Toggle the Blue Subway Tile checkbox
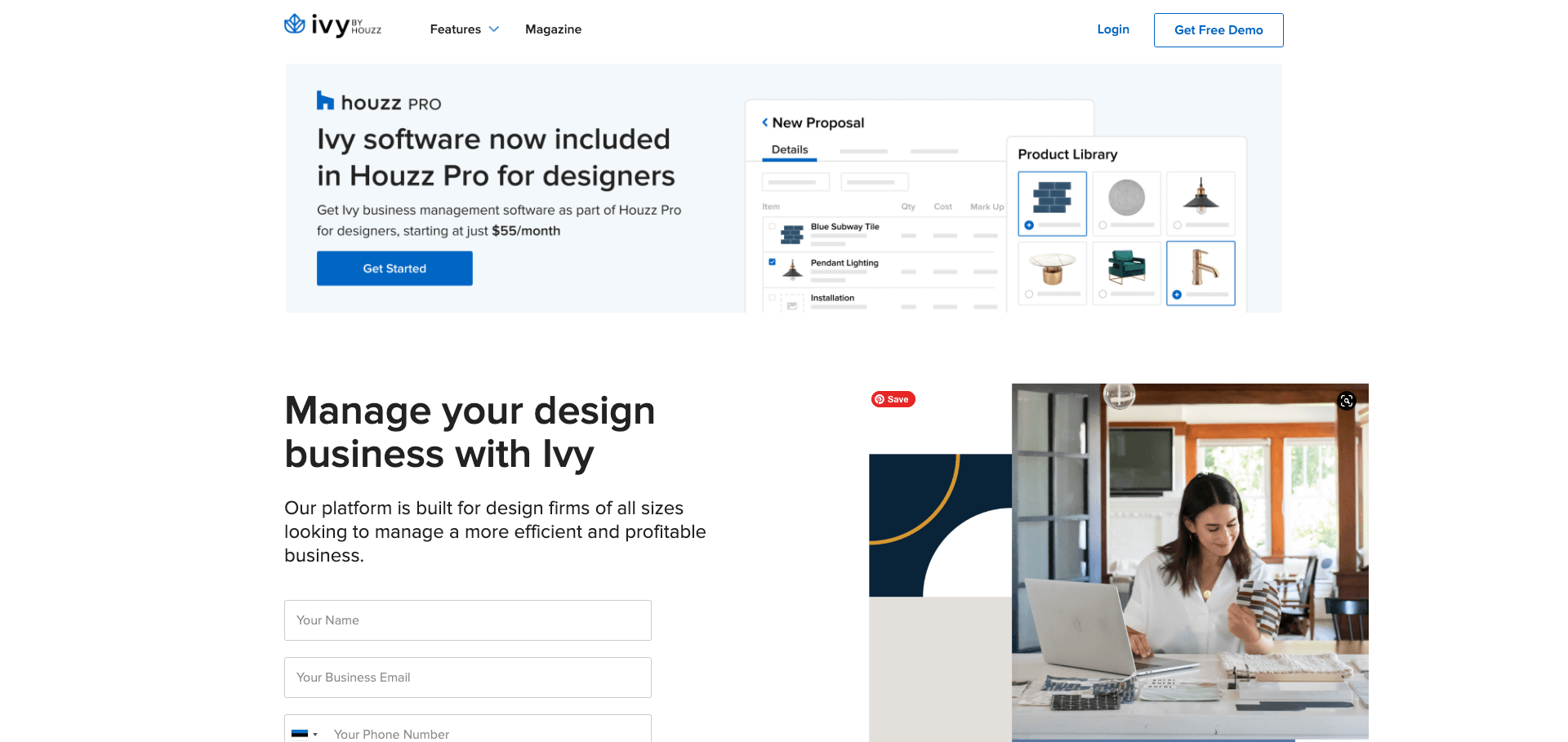The width and height of the screenshot is (1568, 742). (x=773, y=227)
